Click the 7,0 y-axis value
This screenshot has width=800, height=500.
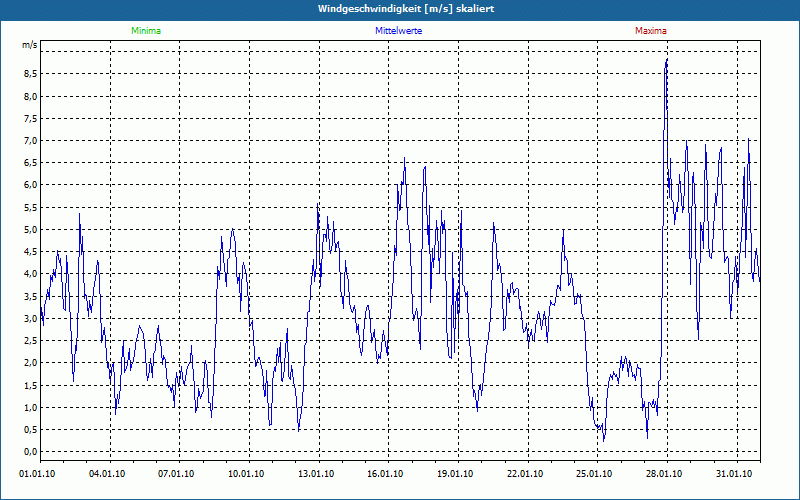pyautogui.click(x=30, y=140)
